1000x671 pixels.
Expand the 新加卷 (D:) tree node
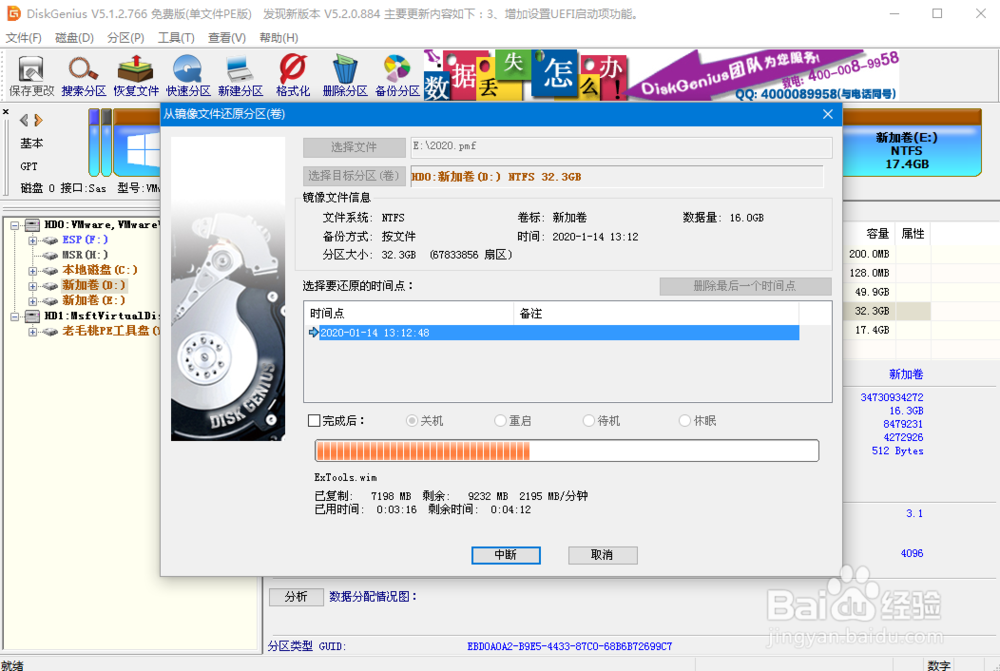32,286
